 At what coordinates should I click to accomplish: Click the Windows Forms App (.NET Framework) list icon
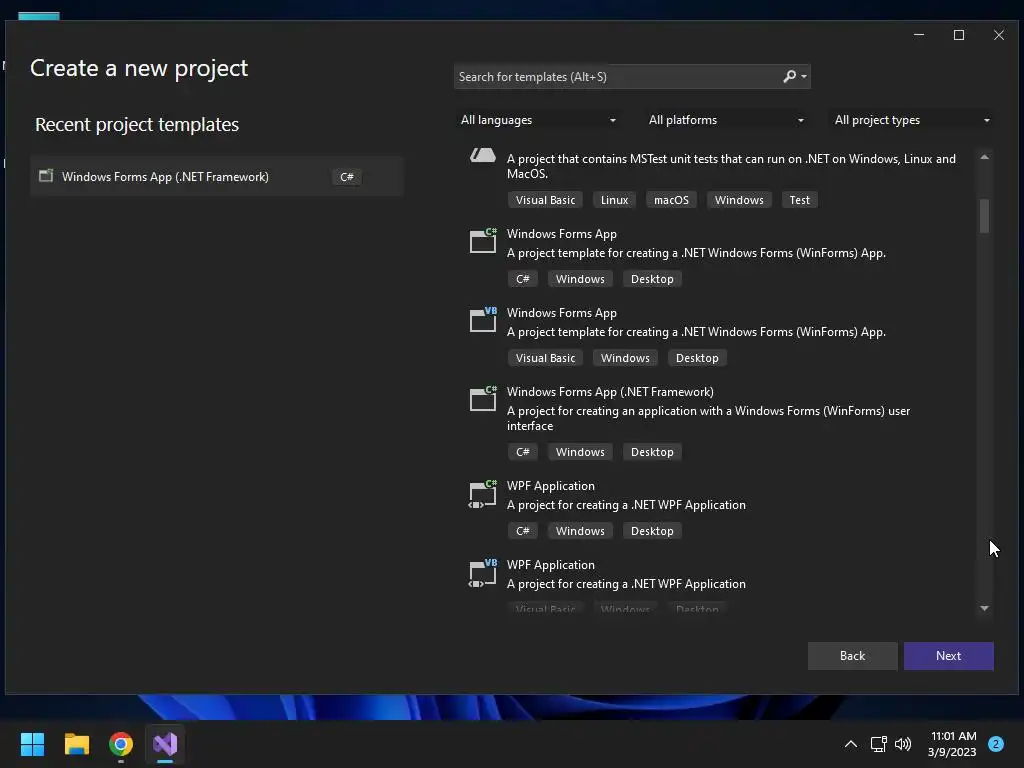[x=483, y=398]
